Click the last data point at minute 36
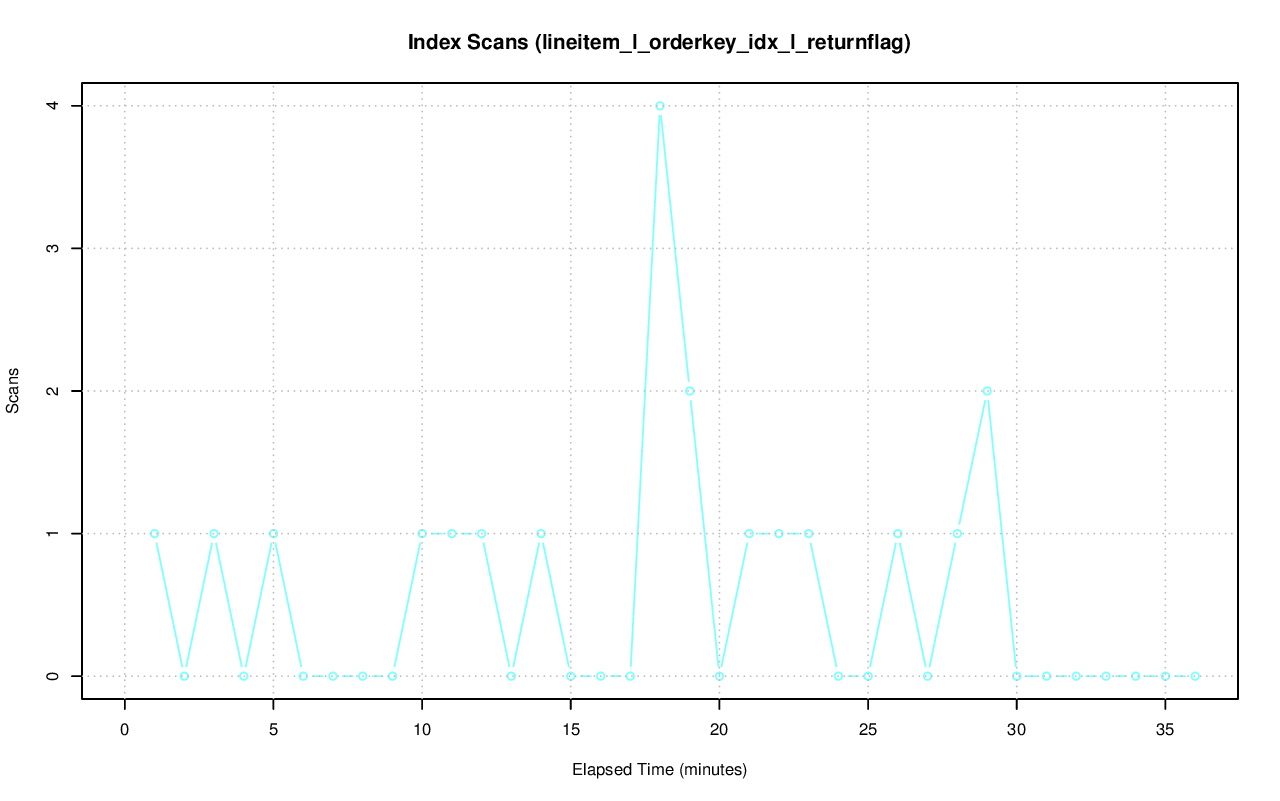 point(1195,676)
